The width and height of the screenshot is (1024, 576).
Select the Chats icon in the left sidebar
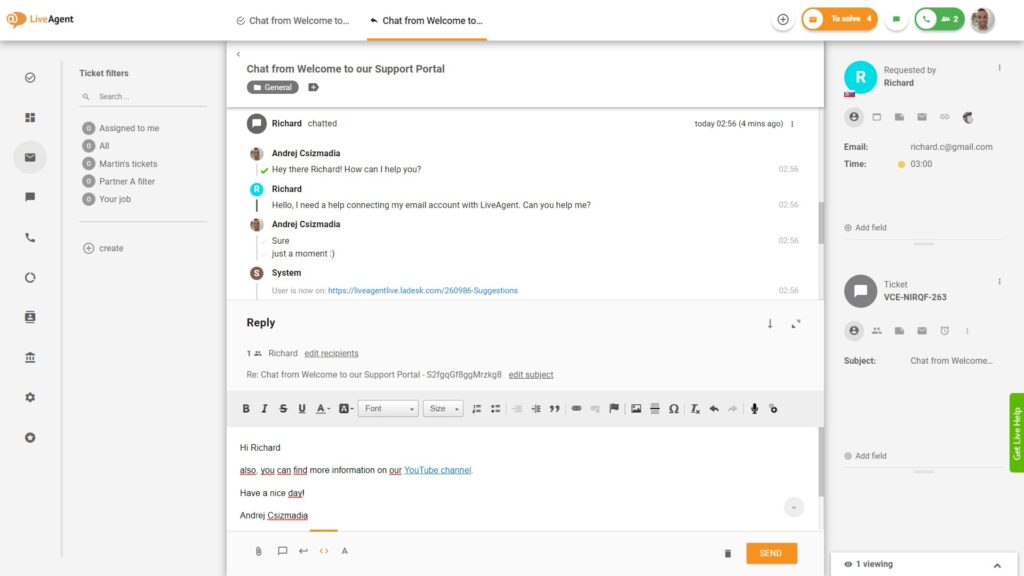(x=30, y=198)
